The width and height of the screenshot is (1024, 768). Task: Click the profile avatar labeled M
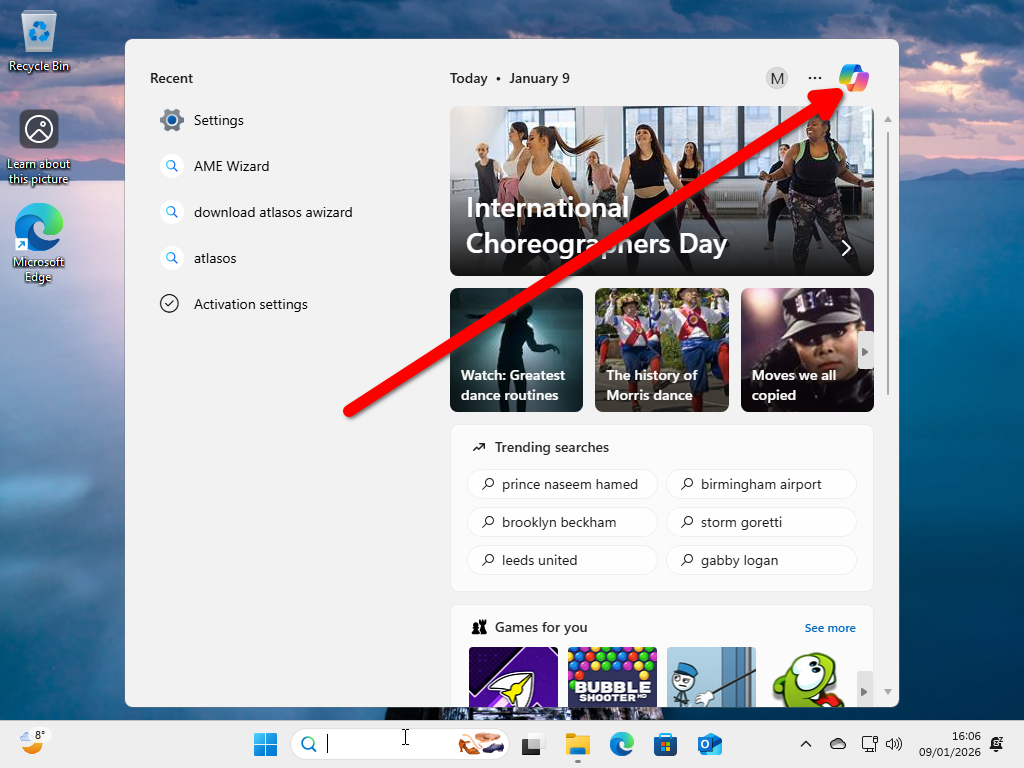click(777, 78)
